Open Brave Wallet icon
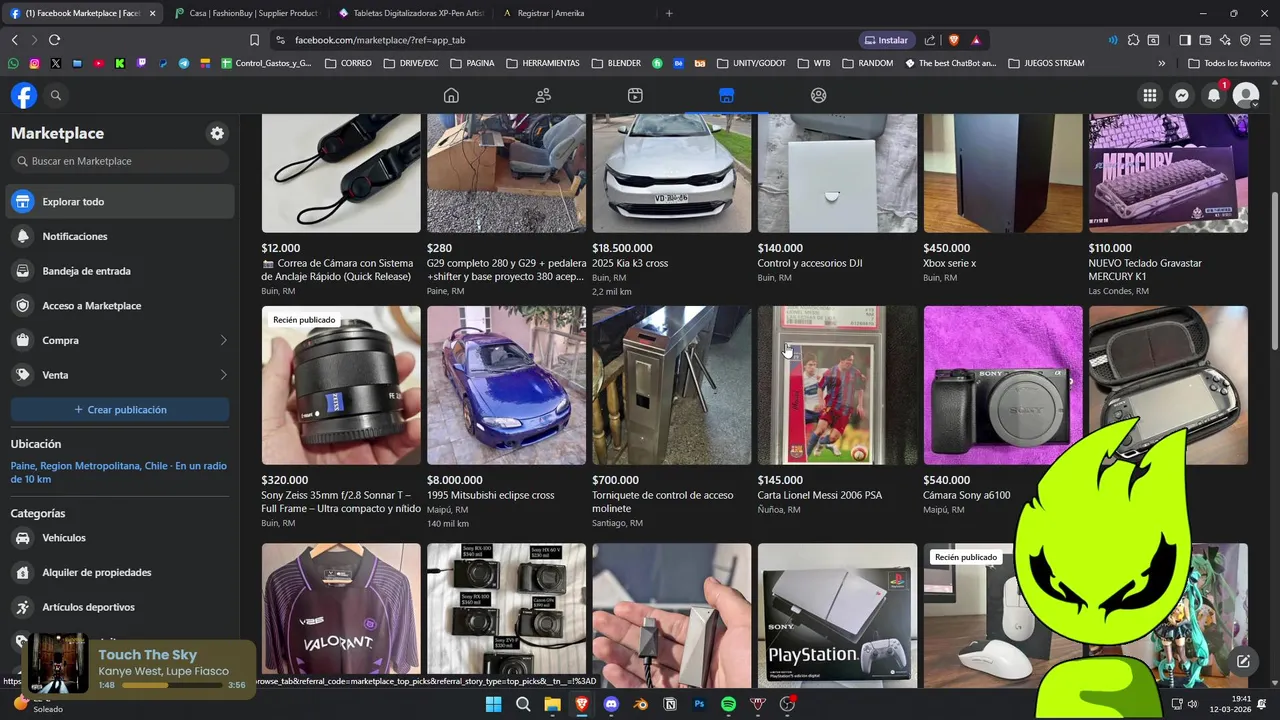 click(x=1205, y=40)
